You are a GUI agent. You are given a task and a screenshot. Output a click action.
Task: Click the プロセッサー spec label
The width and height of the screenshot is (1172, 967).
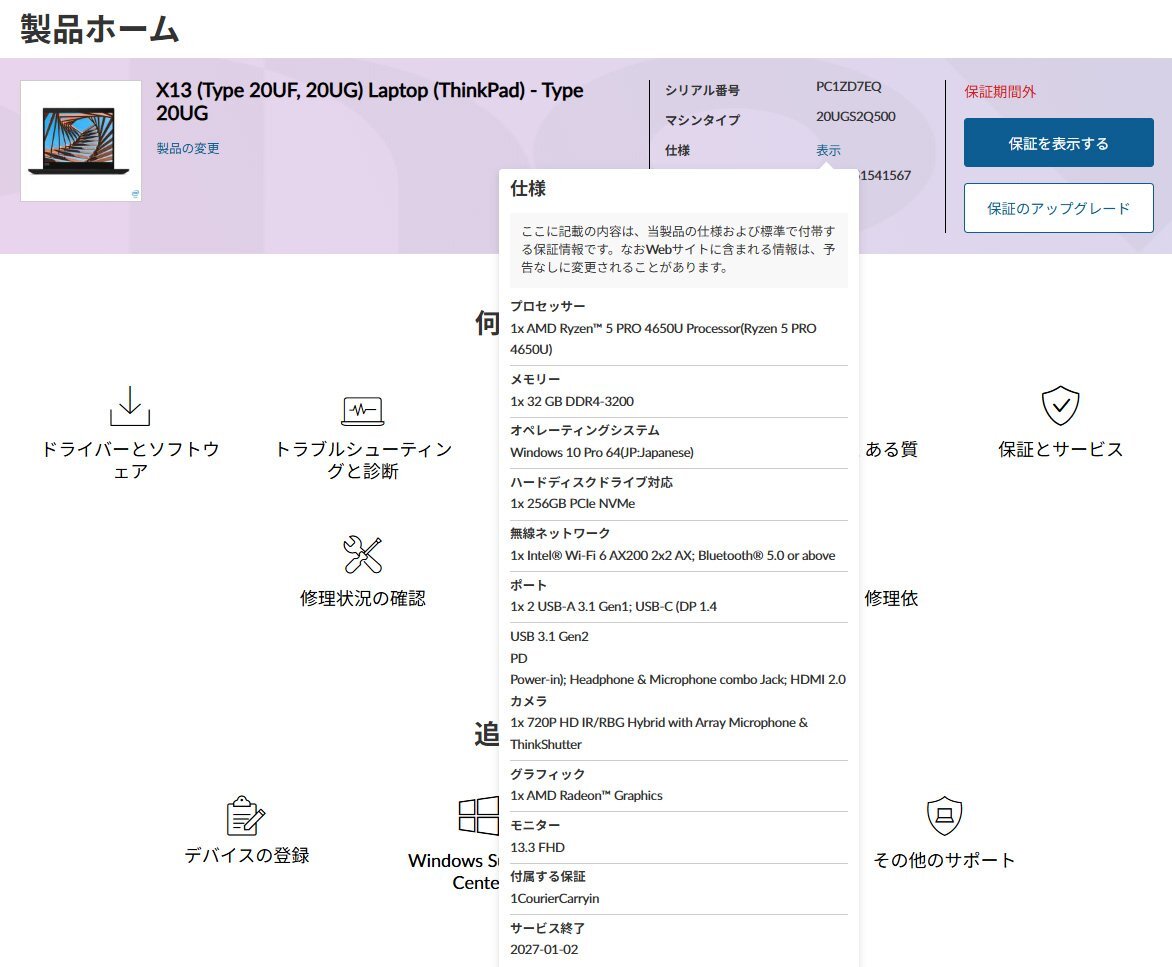[x=548, y=306]
